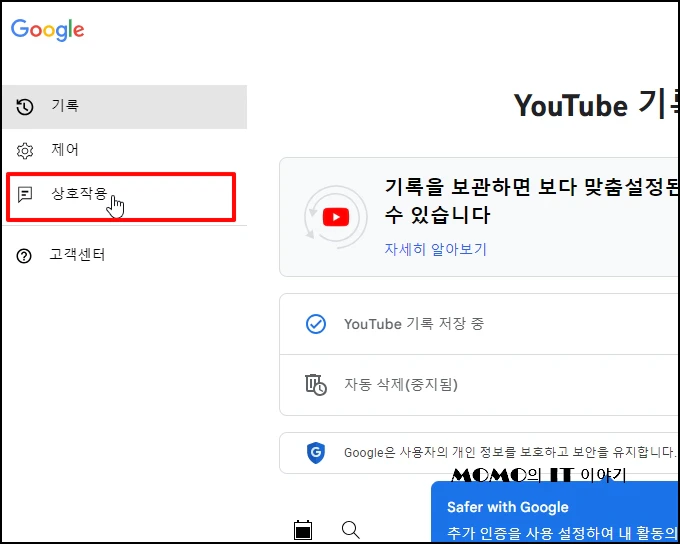
Task: Open the 기록 history sidebar item
Action: coord(125,107)
